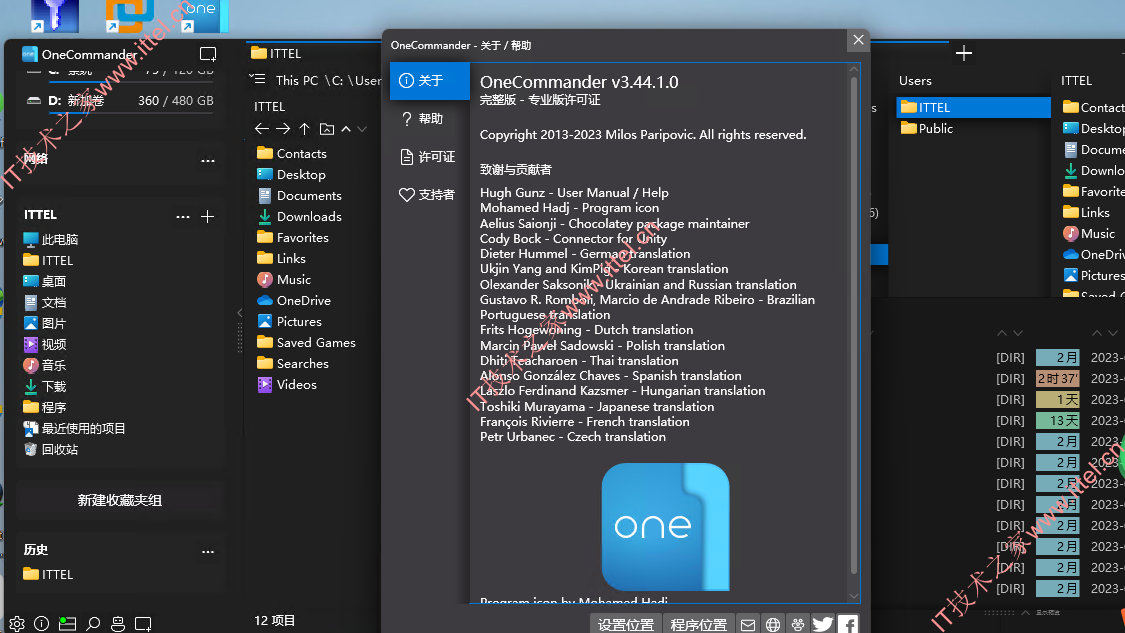The width and height of the screenshot is (1125, 633).
Task: Select the ITTEL folder tab
Action: click(x=277, y=53)
